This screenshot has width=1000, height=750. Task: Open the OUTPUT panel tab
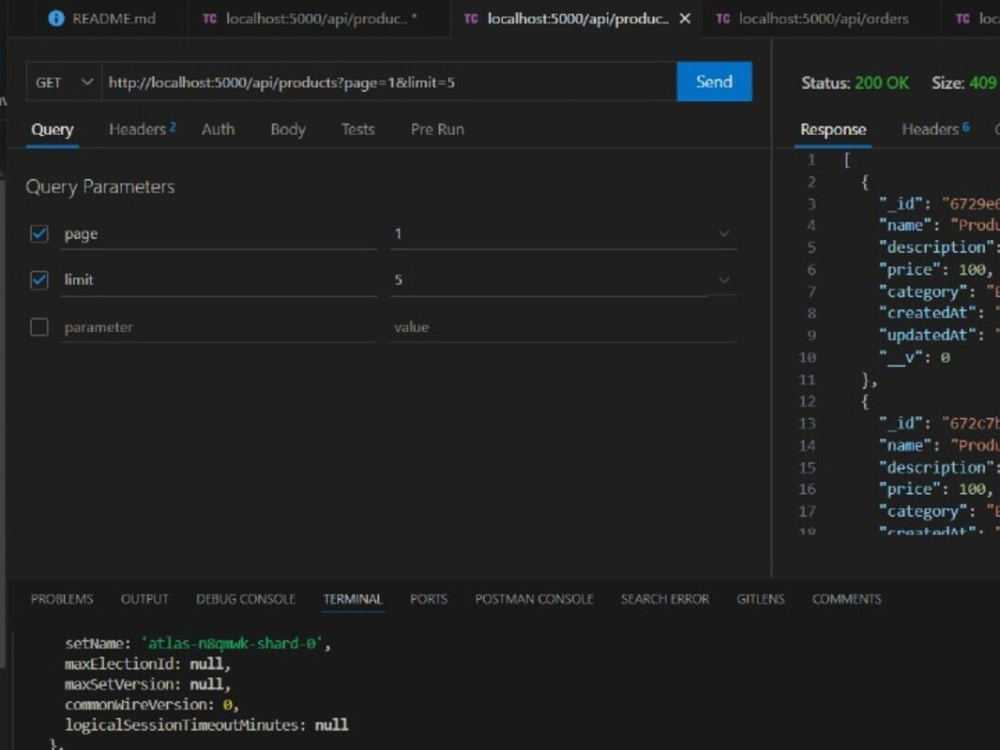coord(145,599)
